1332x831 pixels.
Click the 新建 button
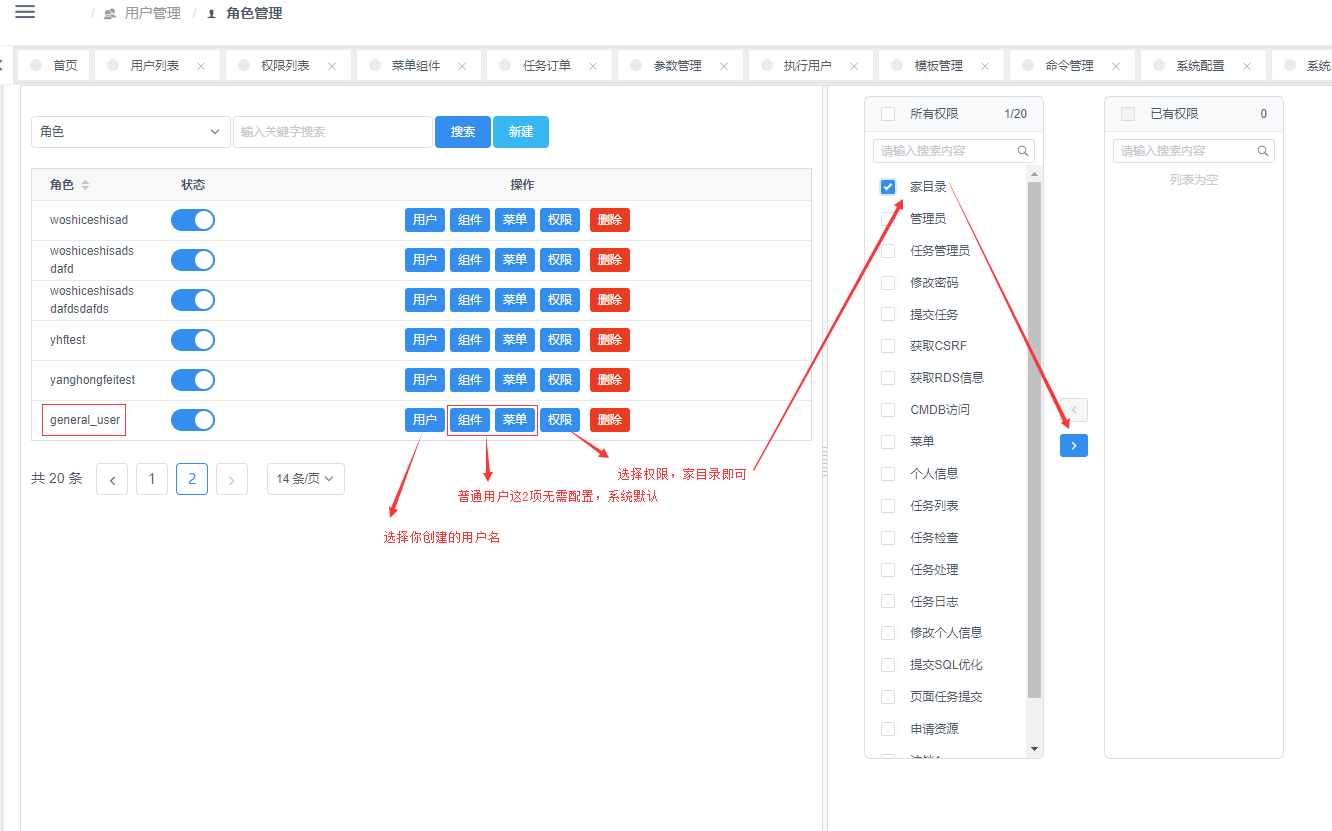tap(521, 132)
